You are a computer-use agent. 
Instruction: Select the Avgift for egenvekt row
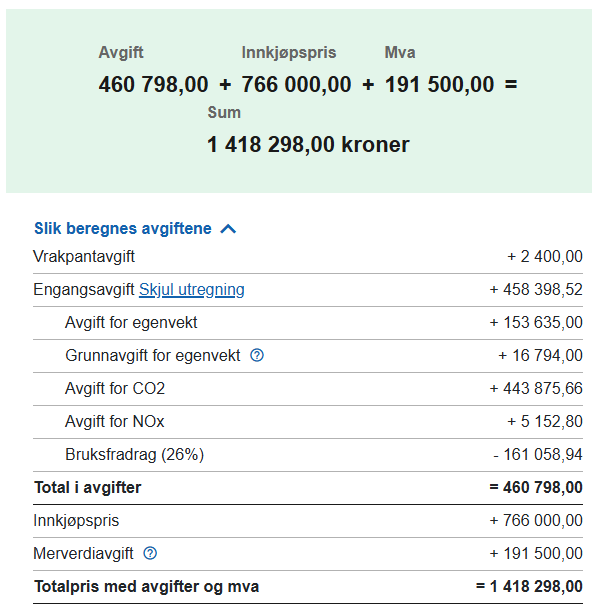click(x=308, y=323)
